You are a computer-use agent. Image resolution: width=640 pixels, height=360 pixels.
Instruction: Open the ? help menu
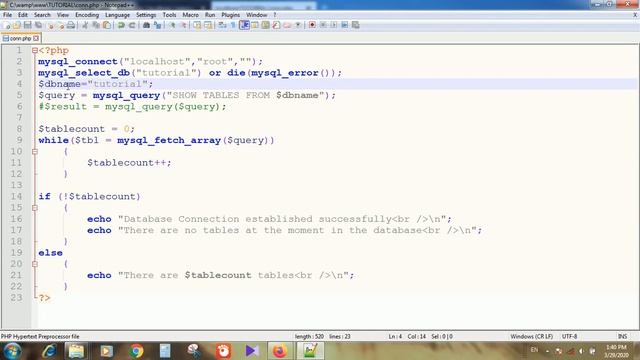pos(275,15)
